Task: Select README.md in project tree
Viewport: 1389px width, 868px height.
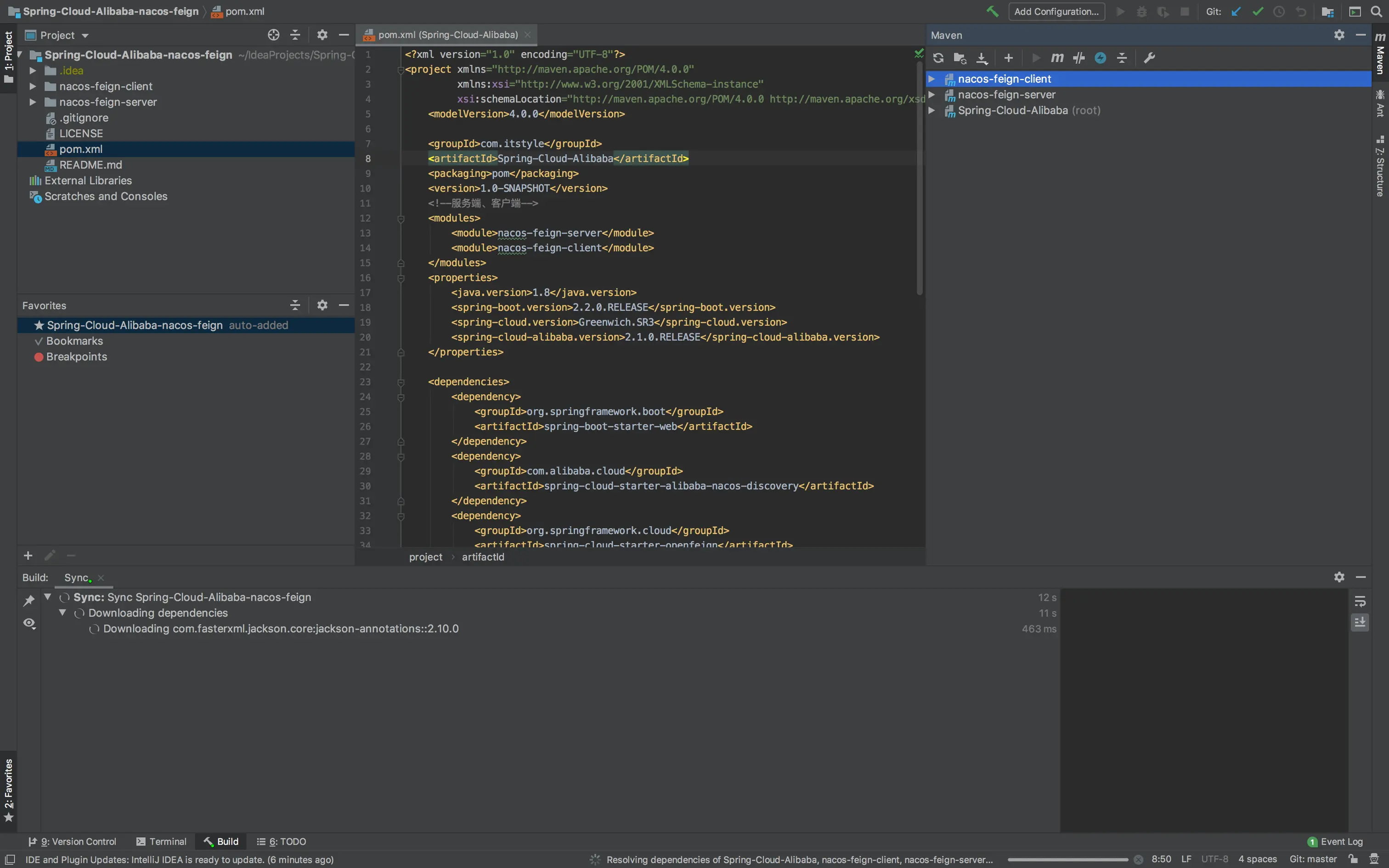Action: pyautogui.click(x=90, y=165)
